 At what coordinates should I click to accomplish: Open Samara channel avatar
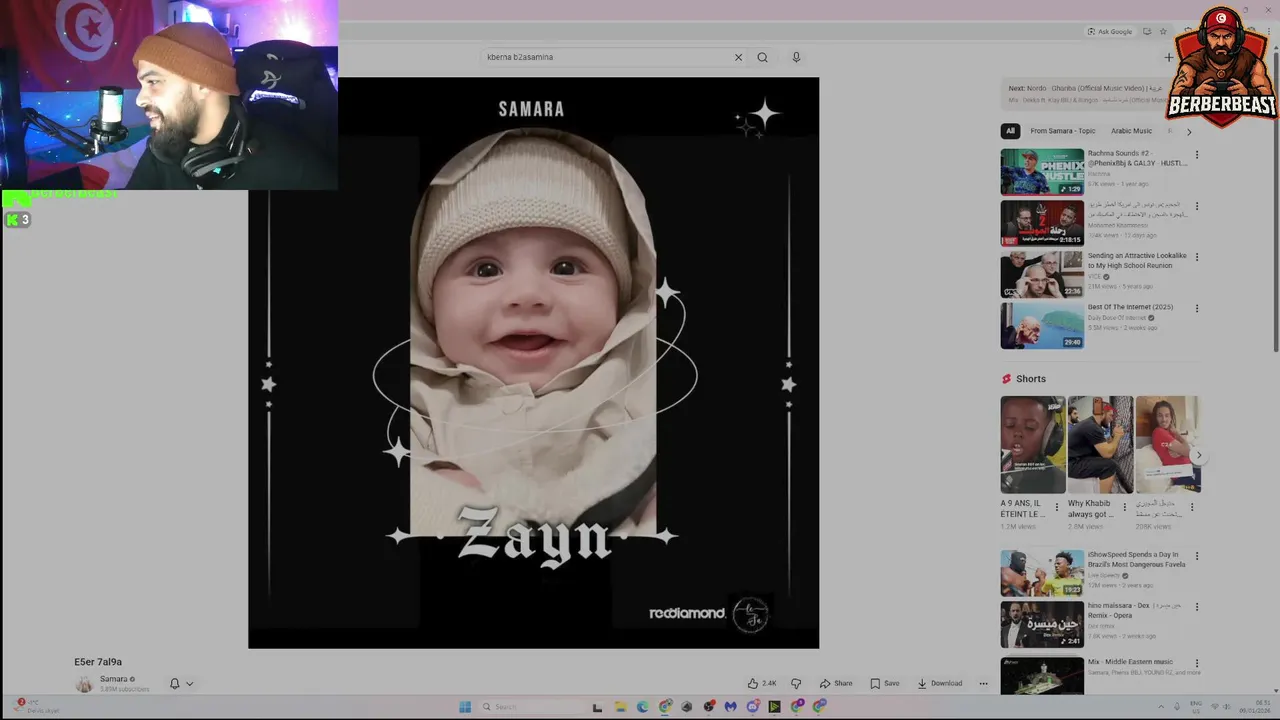coord(84,684)
